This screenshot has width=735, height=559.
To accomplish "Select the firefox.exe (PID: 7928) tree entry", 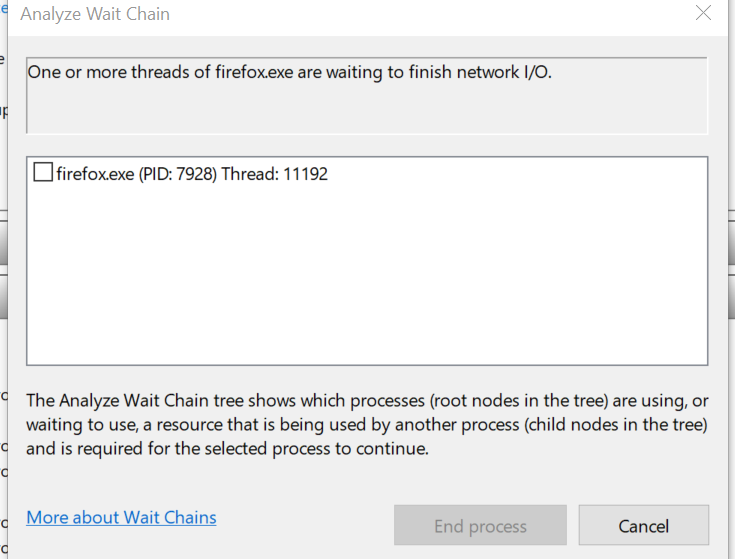I will point(136,174).
